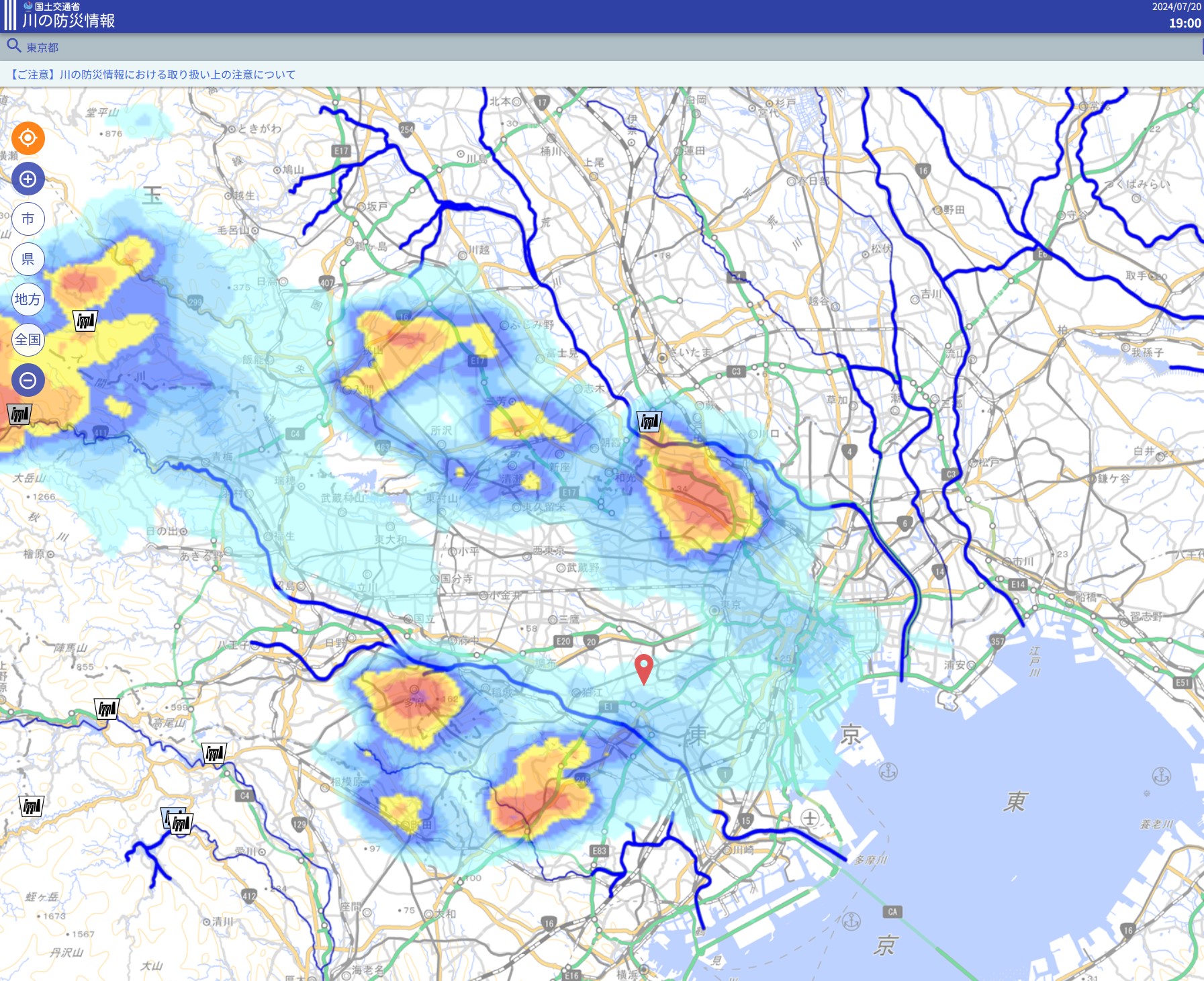1204x981 pixels.
Task: Switch map scale to 市 level
Action: 28,219
